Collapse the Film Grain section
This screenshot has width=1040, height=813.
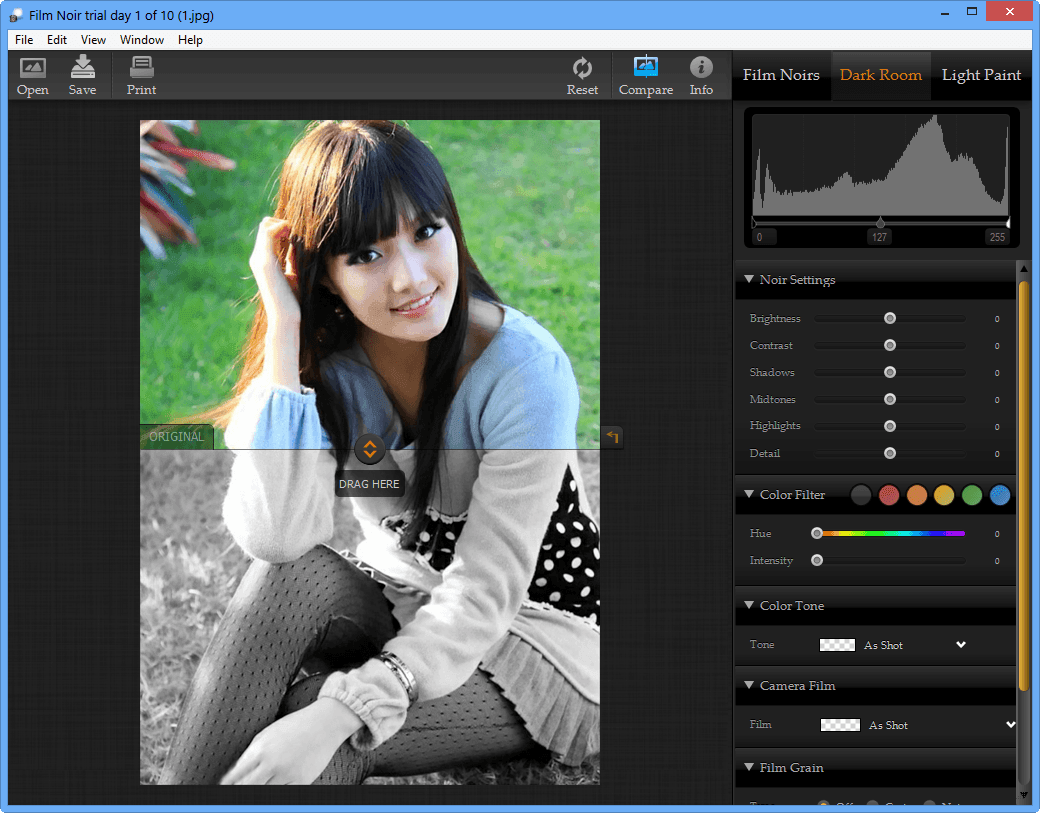[749, 768]
